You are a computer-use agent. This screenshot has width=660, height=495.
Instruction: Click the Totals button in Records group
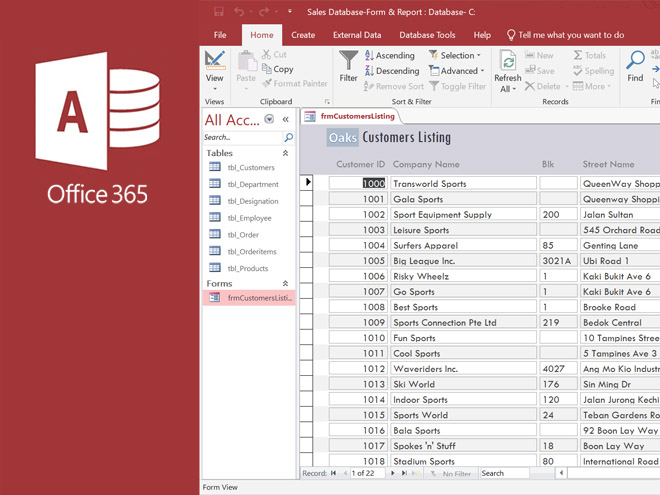pyautogui.click(x=590, y=56)
